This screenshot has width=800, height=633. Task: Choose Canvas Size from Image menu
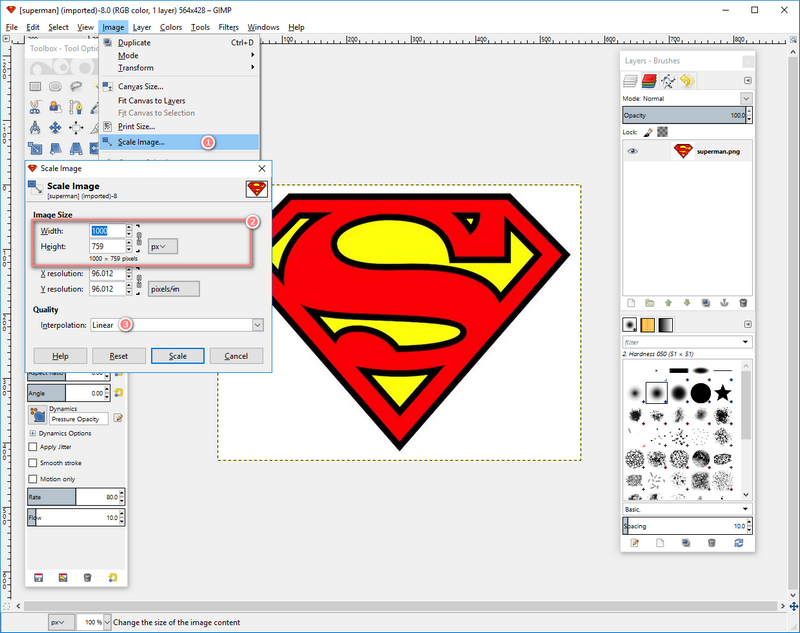click(x=140, y=87)
